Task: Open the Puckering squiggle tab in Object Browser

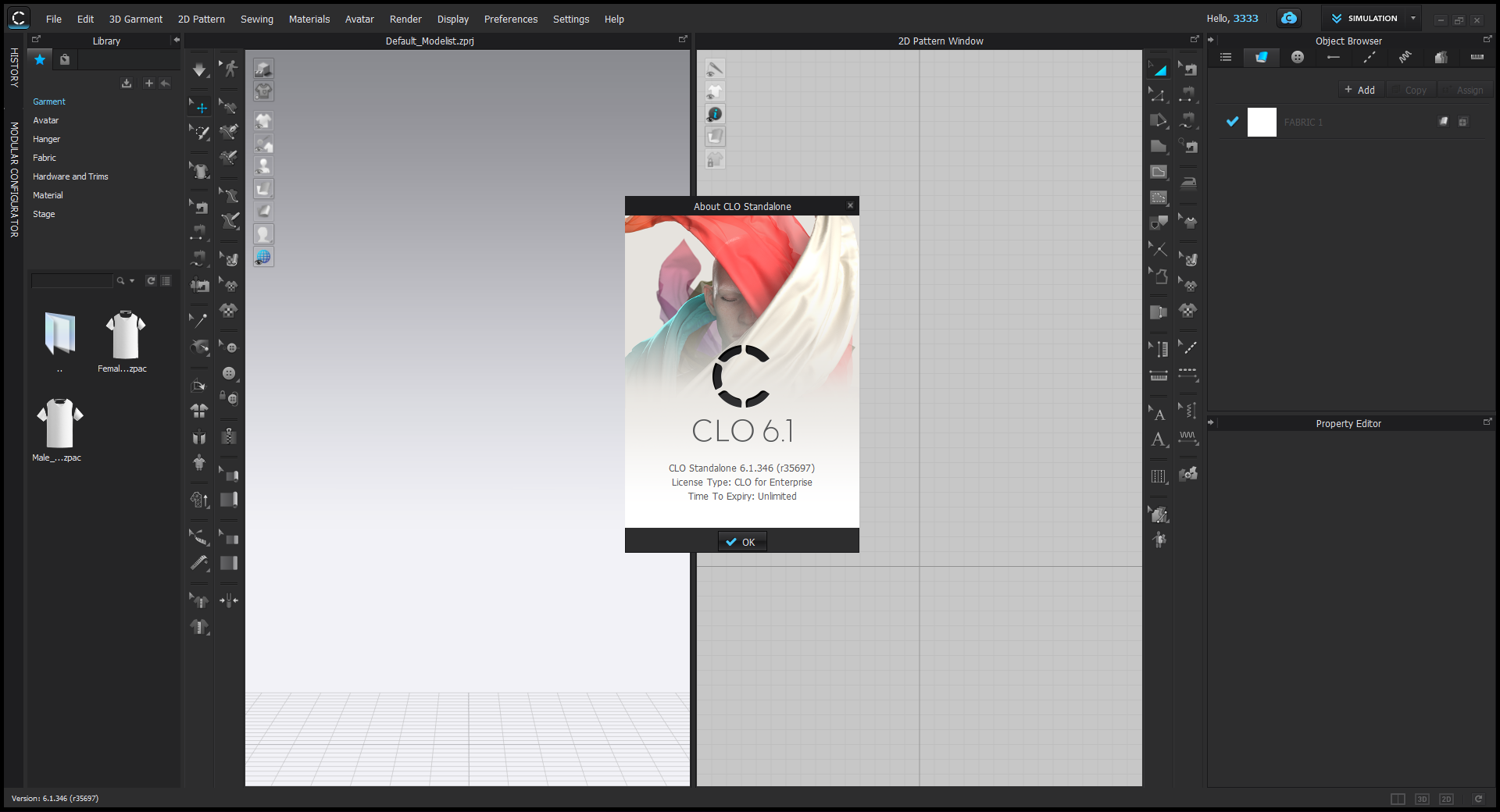Action: [x=1405, y=57]
